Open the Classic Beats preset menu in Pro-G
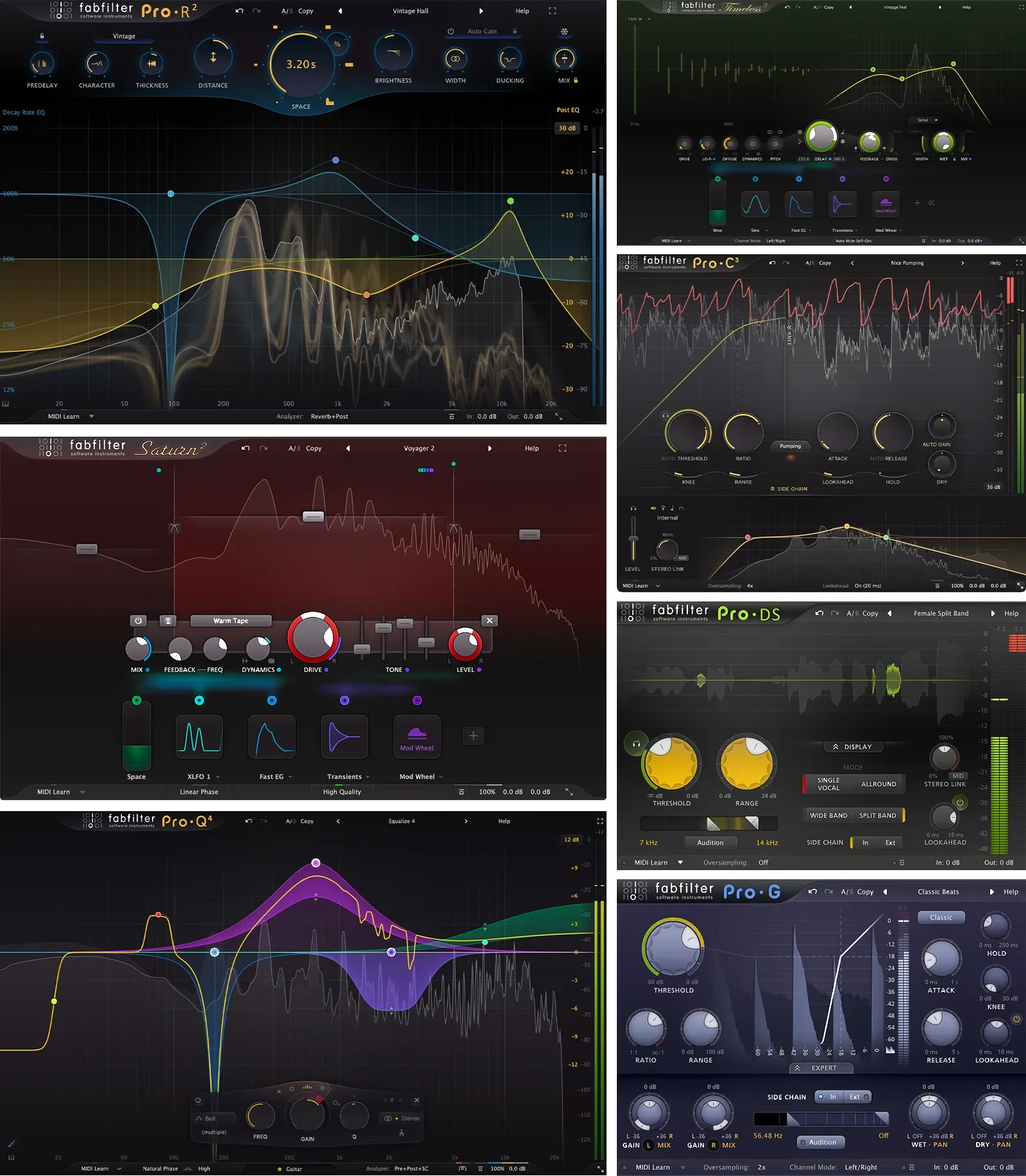Viewport: 1026px width, 1176px height. tap(938, 892)
